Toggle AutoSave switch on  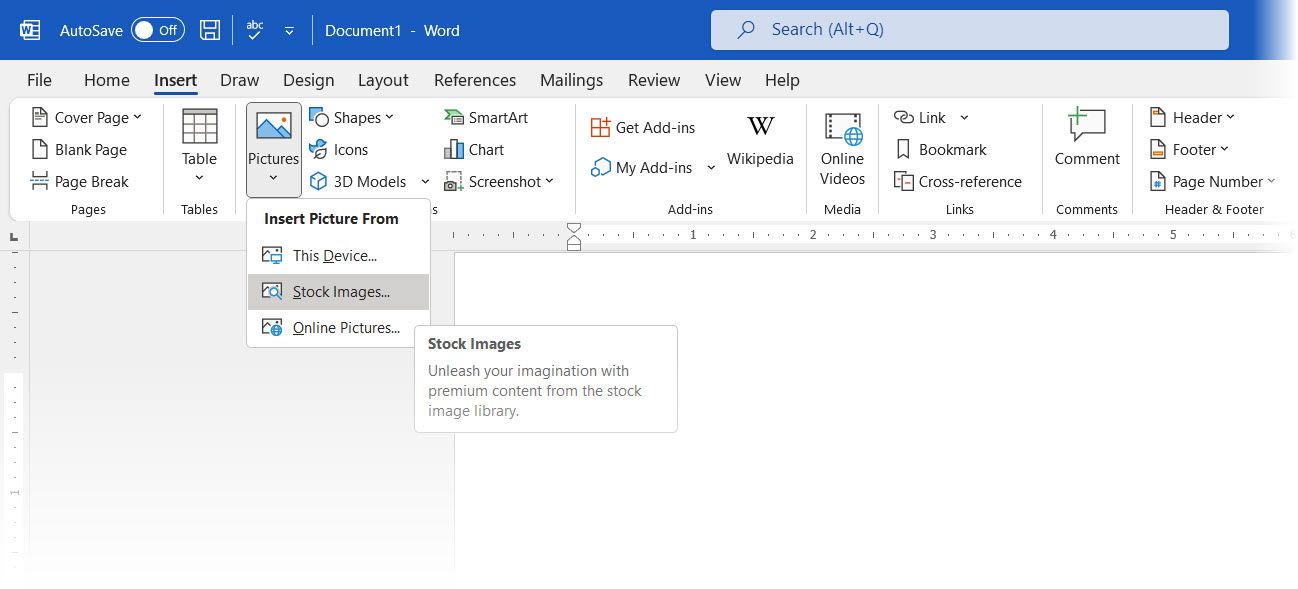click(x=157, y=30)
